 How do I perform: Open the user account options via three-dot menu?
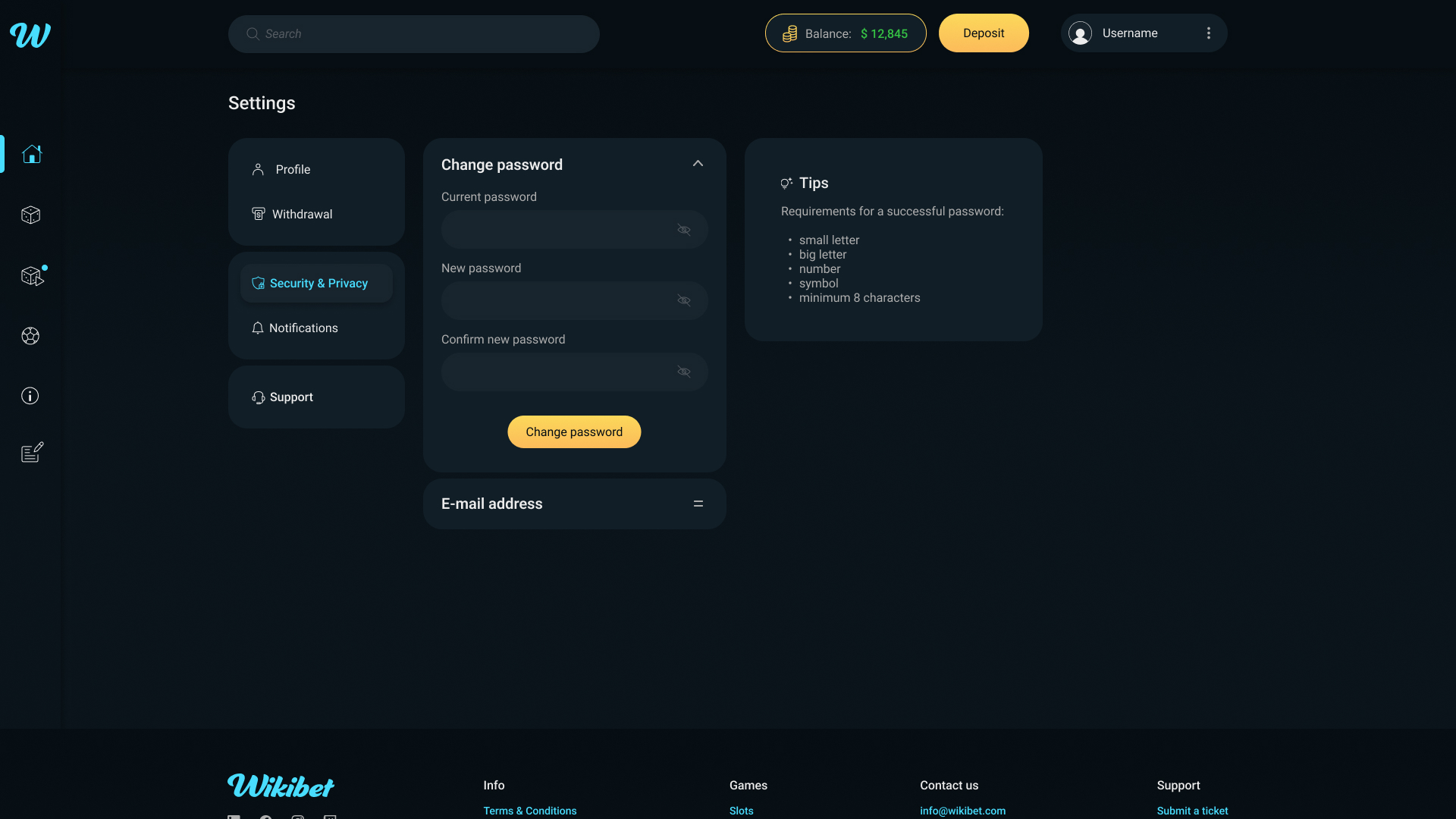point(1208,33)
